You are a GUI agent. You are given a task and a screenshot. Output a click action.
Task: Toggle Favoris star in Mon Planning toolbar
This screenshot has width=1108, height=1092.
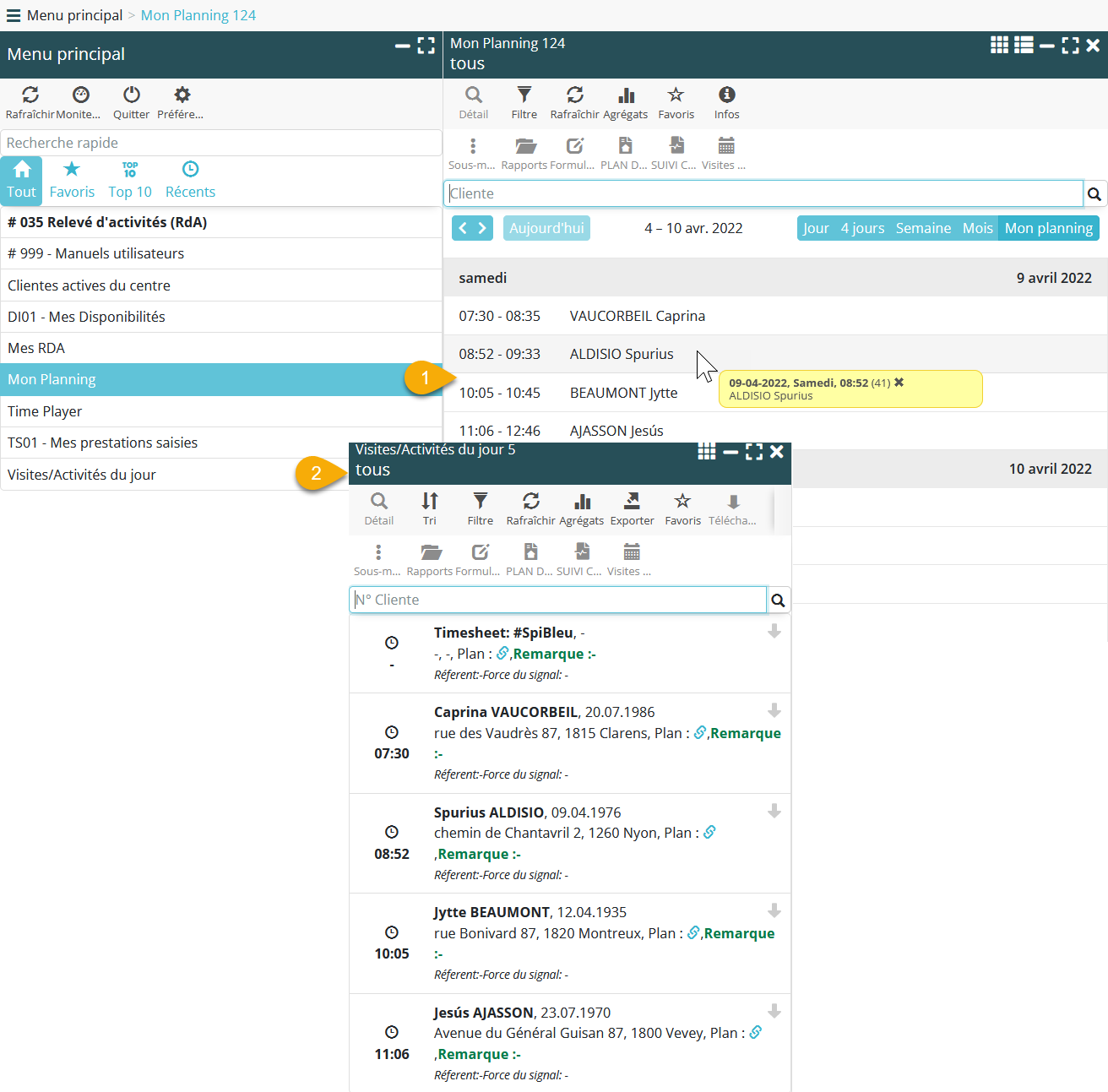point(676,95)
